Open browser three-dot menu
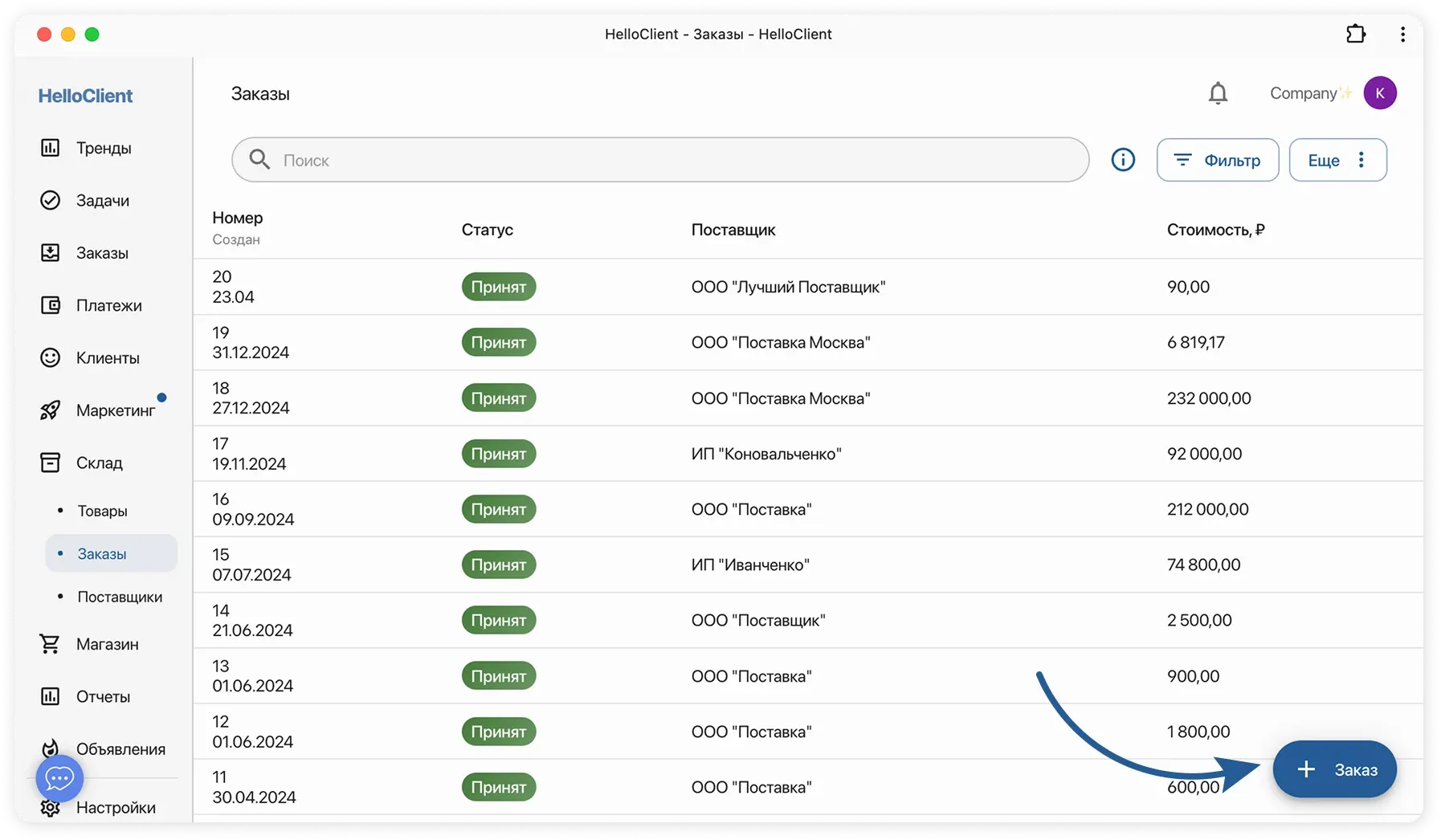This screenshot has height=840, width=1441. pos(1402,34)
